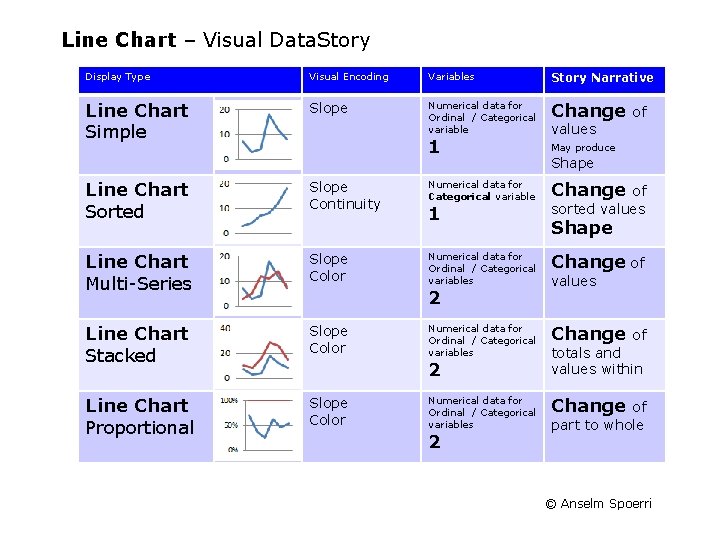Open the multi-series line chart image

(257, 281)
